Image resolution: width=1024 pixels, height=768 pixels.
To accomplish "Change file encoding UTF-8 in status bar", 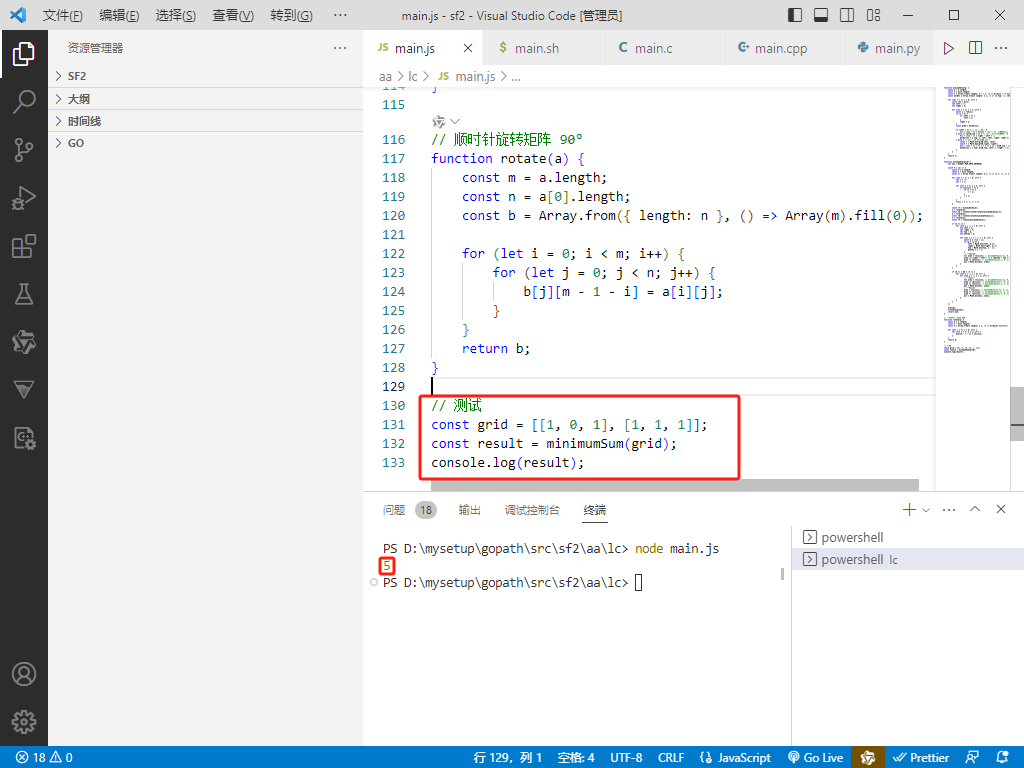I will 626,758.
